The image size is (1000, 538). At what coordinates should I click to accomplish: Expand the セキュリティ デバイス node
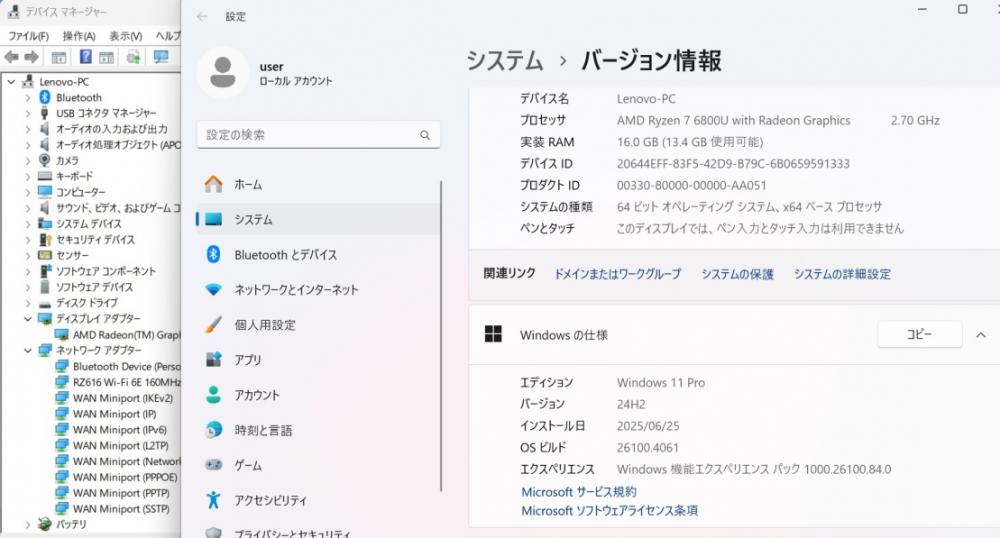28,240
